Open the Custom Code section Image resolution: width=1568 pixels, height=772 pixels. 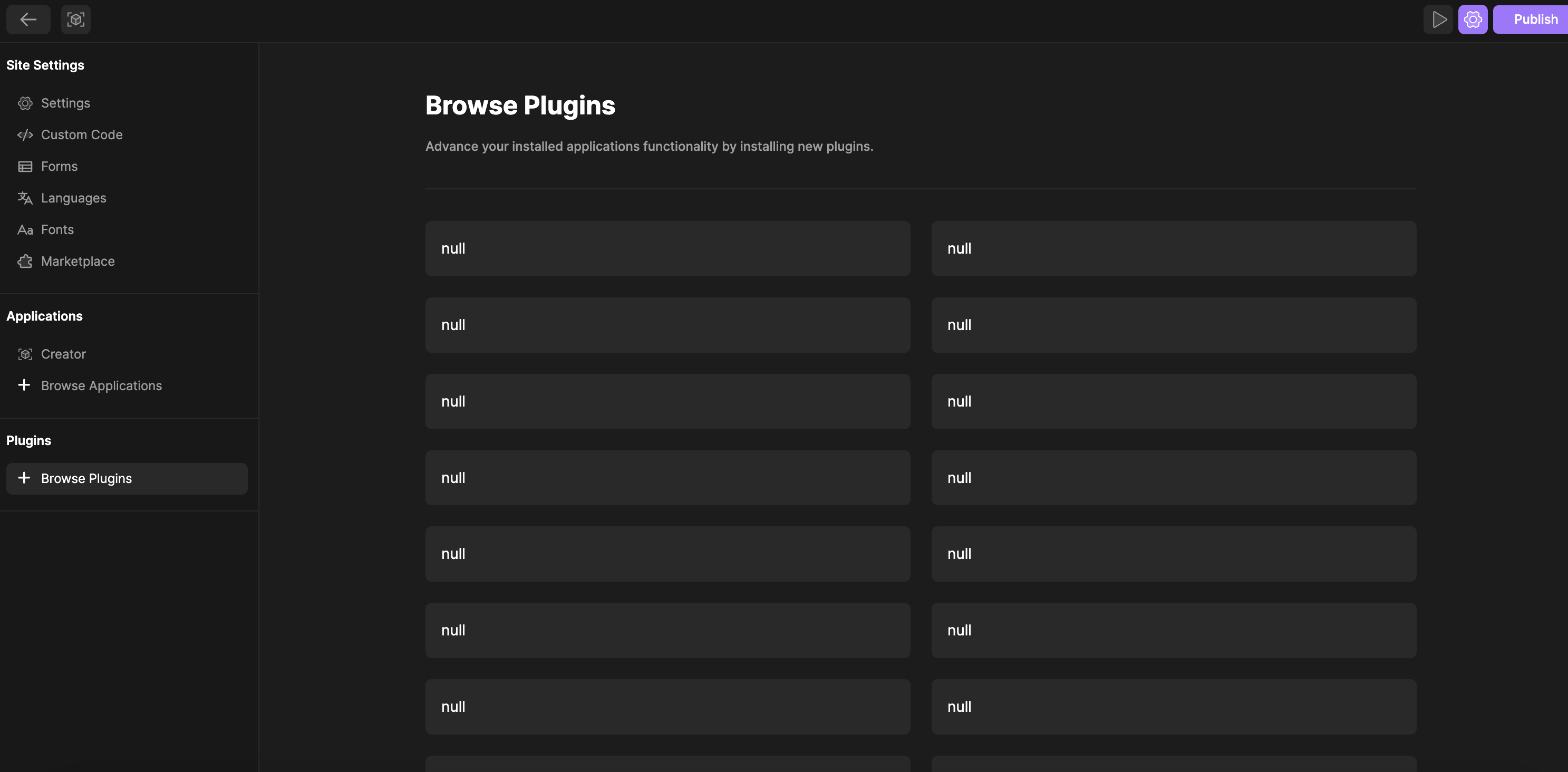(x=127, y=135)
